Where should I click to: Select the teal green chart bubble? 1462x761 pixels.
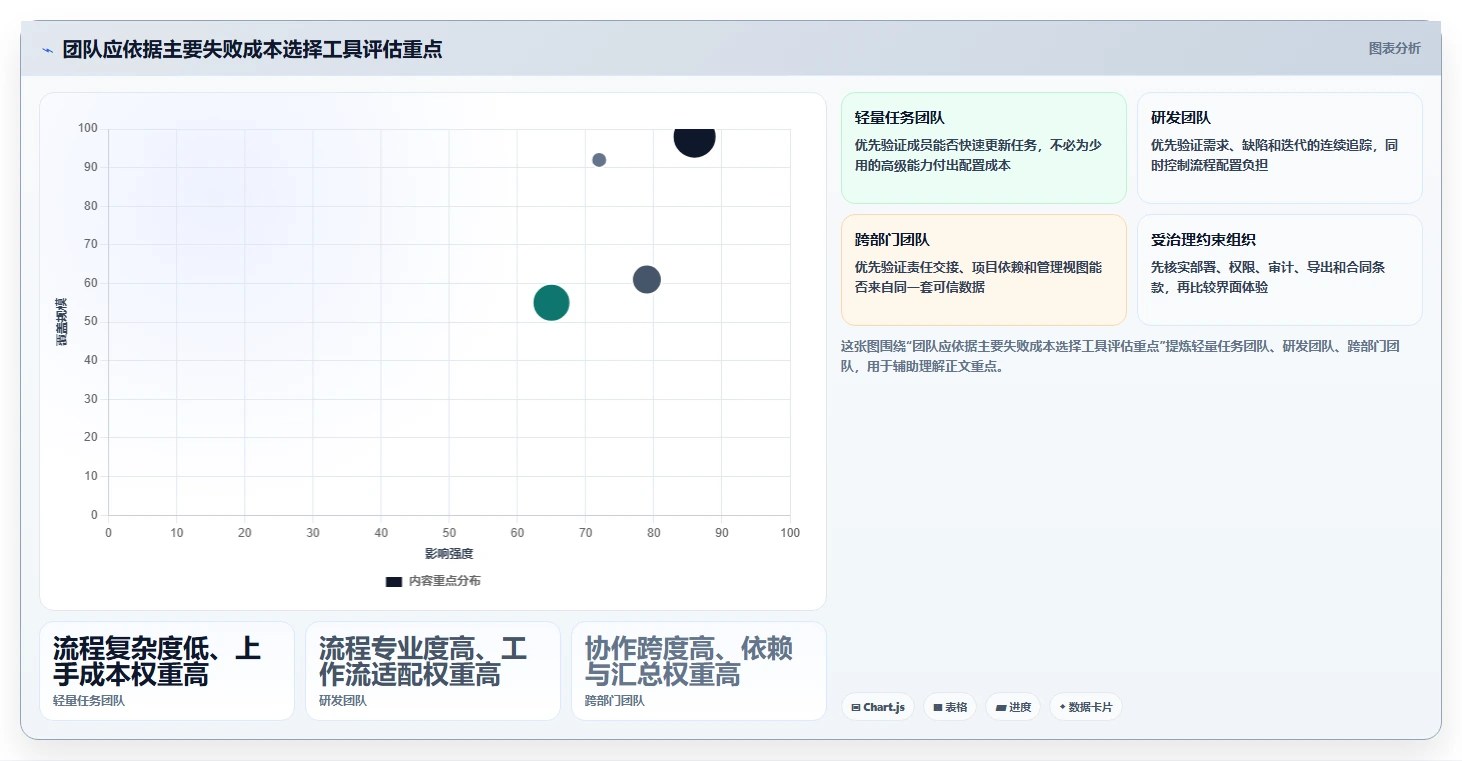pos(551,302)
